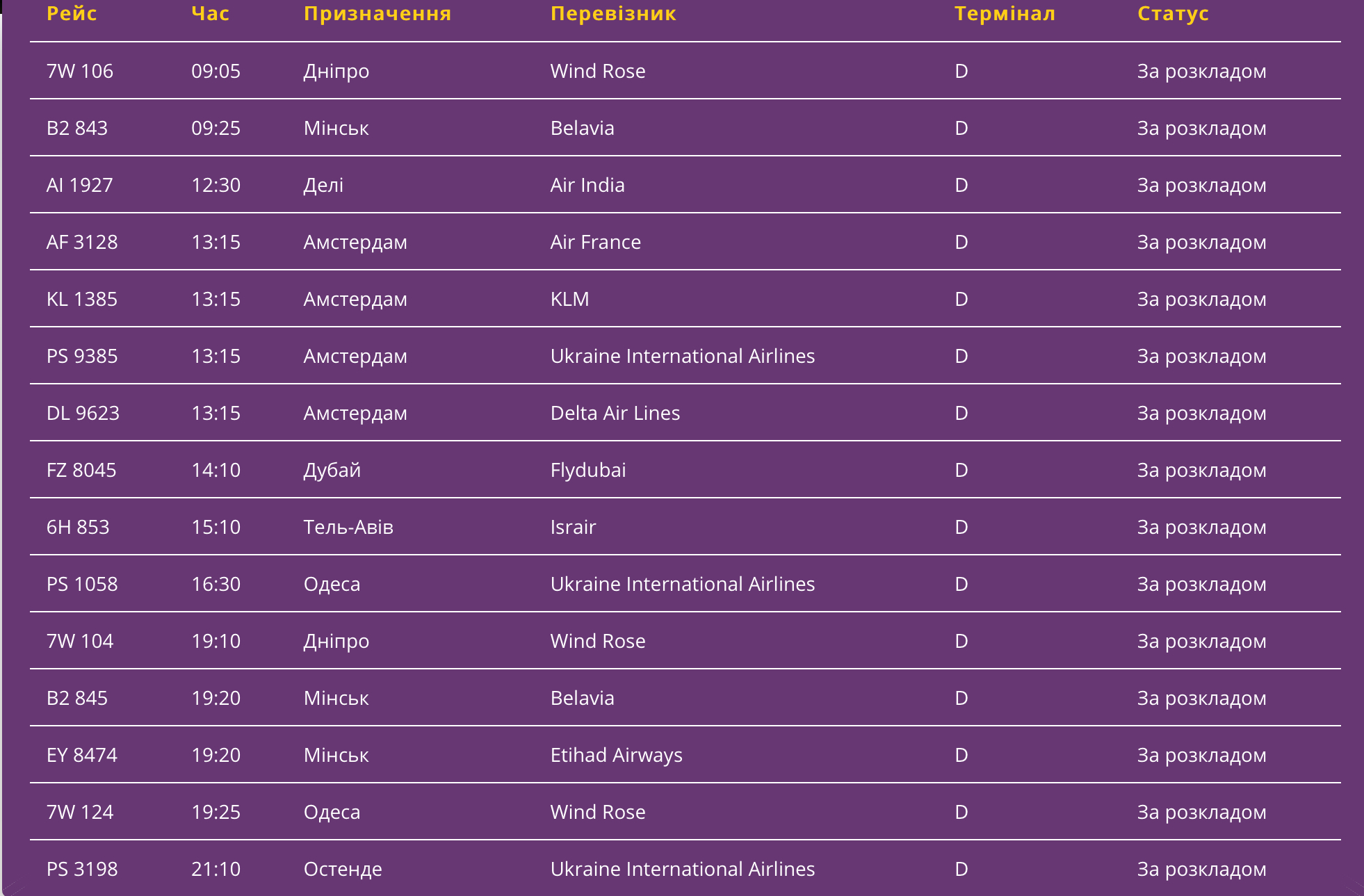Click flight B2 843 to Мінськ

(77, 128)
